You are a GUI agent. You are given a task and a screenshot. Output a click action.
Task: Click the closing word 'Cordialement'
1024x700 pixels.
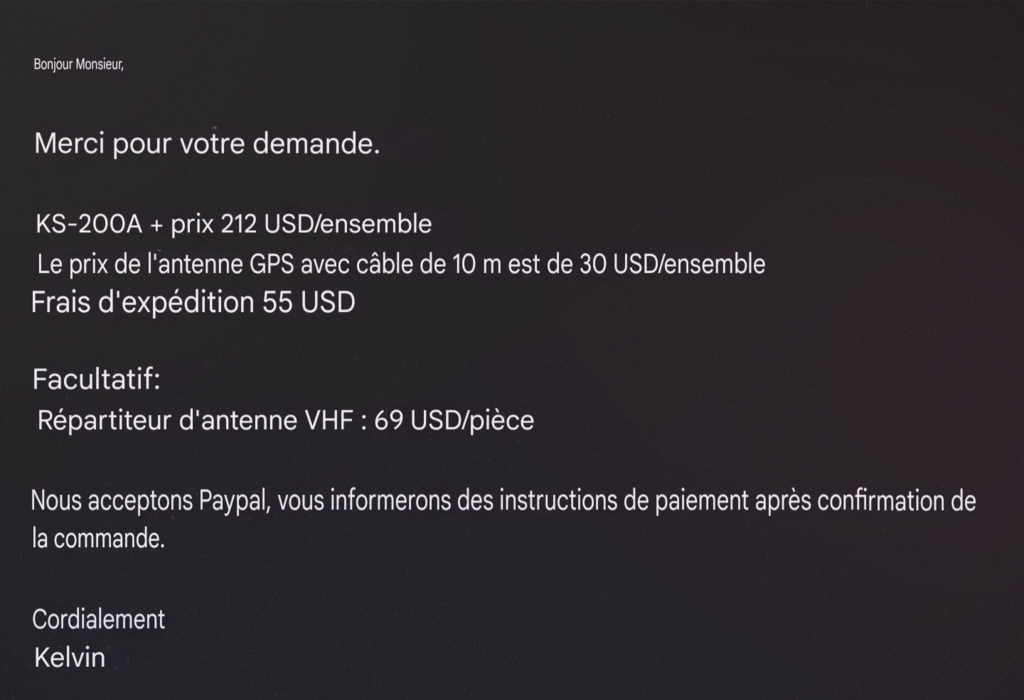[99, 619]
